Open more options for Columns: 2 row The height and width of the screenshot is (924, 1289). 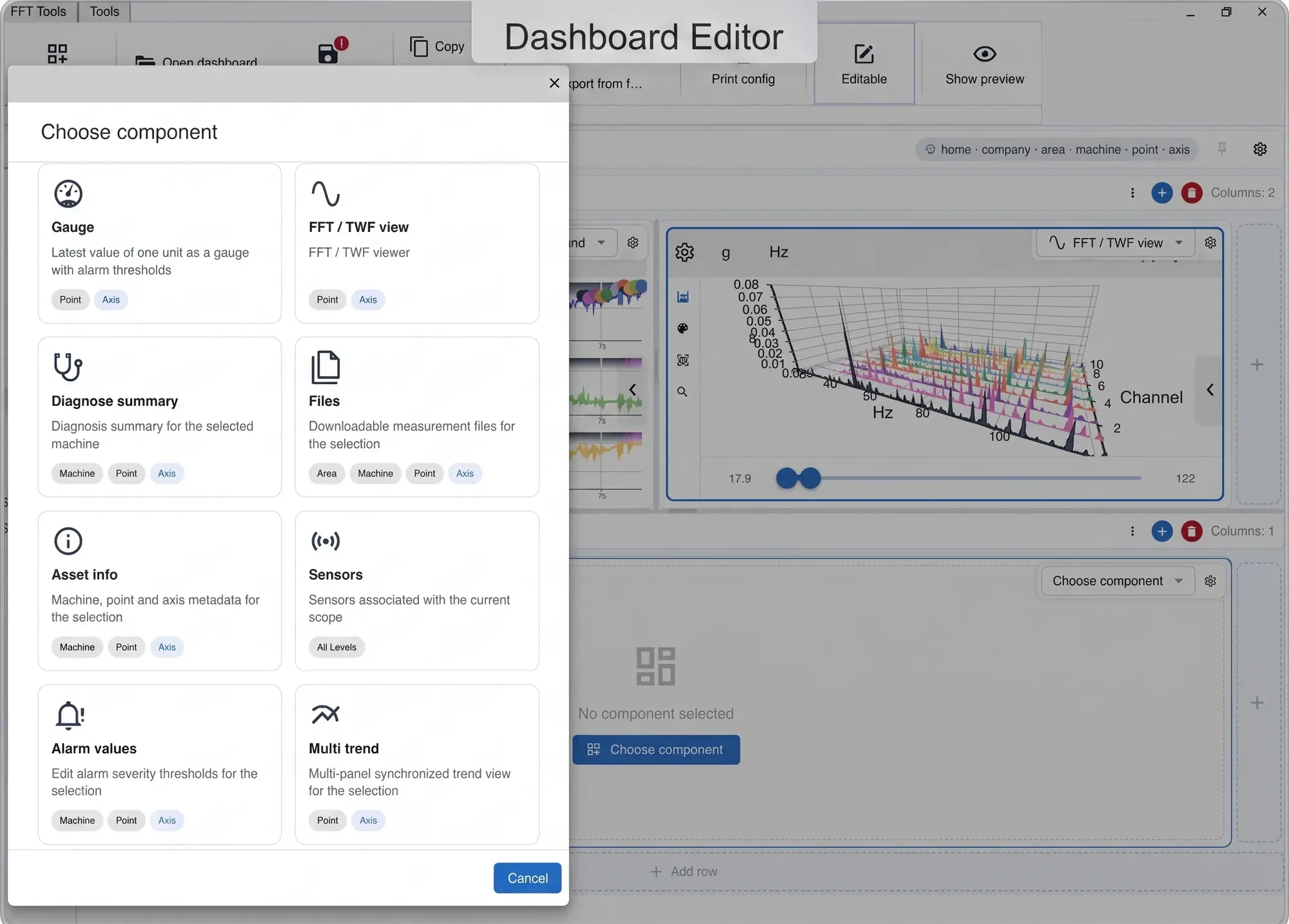pos(1132,193)
